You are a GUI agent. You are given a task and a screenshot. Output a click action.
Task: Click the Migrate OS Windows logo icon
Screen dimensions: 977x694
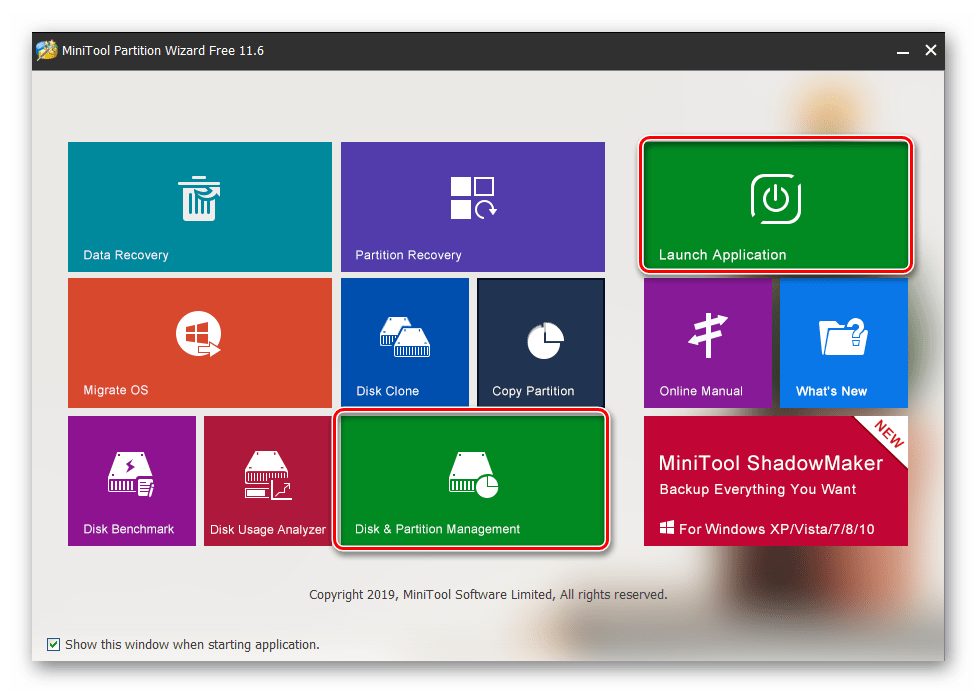(x=198, y=334)
